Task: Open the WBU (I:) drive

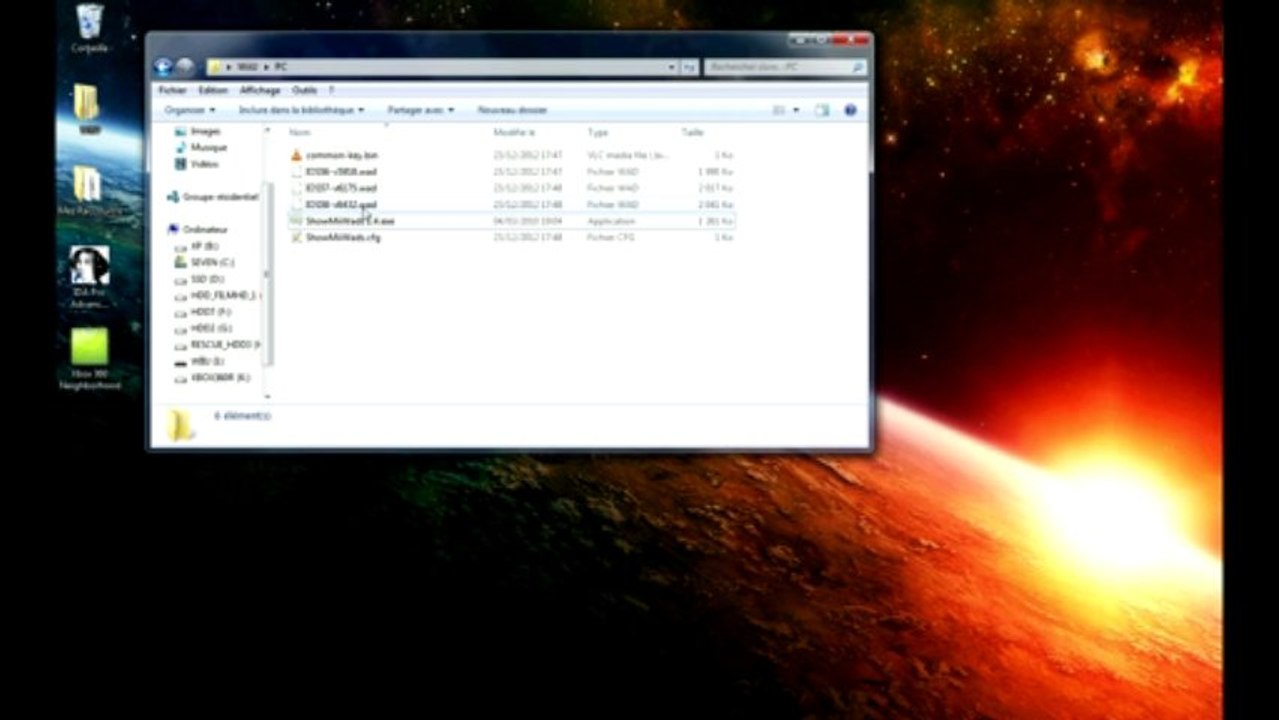Action: 207,361
